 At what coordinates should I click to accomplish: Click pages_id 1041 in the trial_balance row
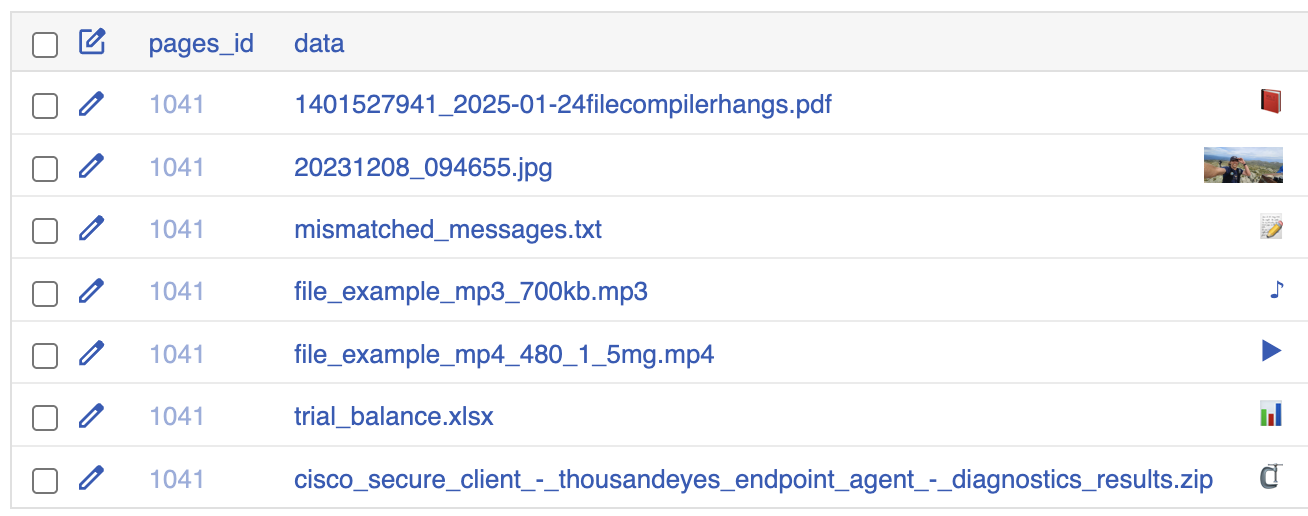(177, 417)
